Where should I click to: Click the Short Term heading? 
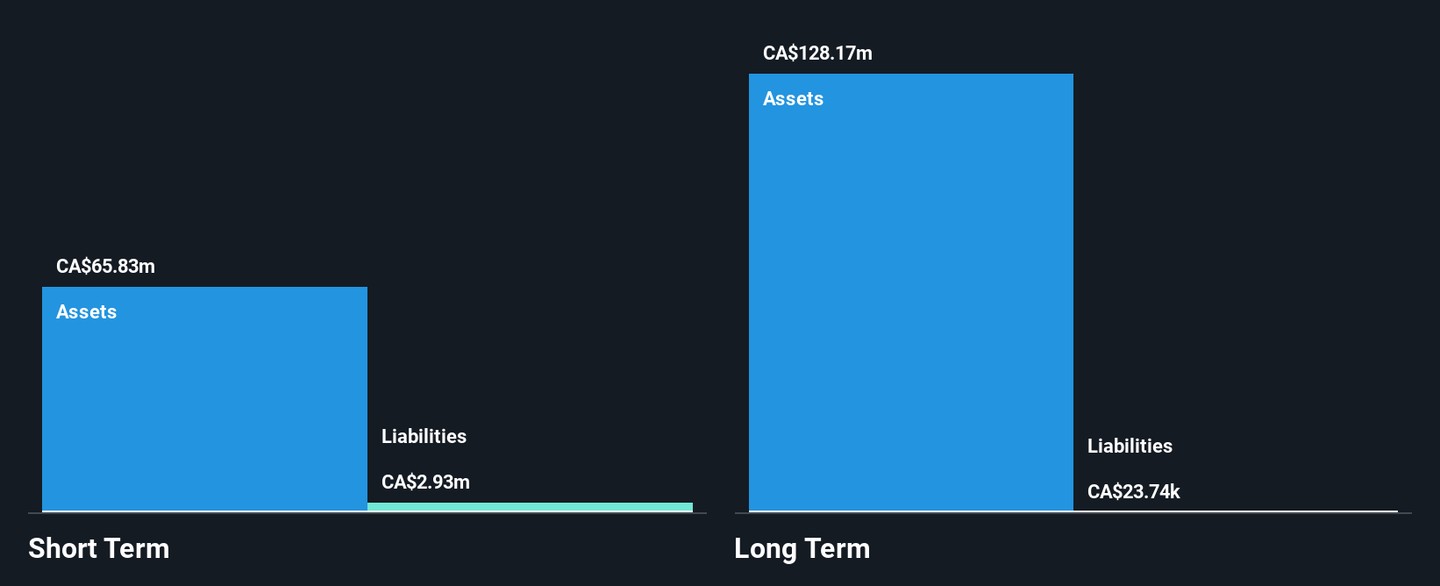99,548
